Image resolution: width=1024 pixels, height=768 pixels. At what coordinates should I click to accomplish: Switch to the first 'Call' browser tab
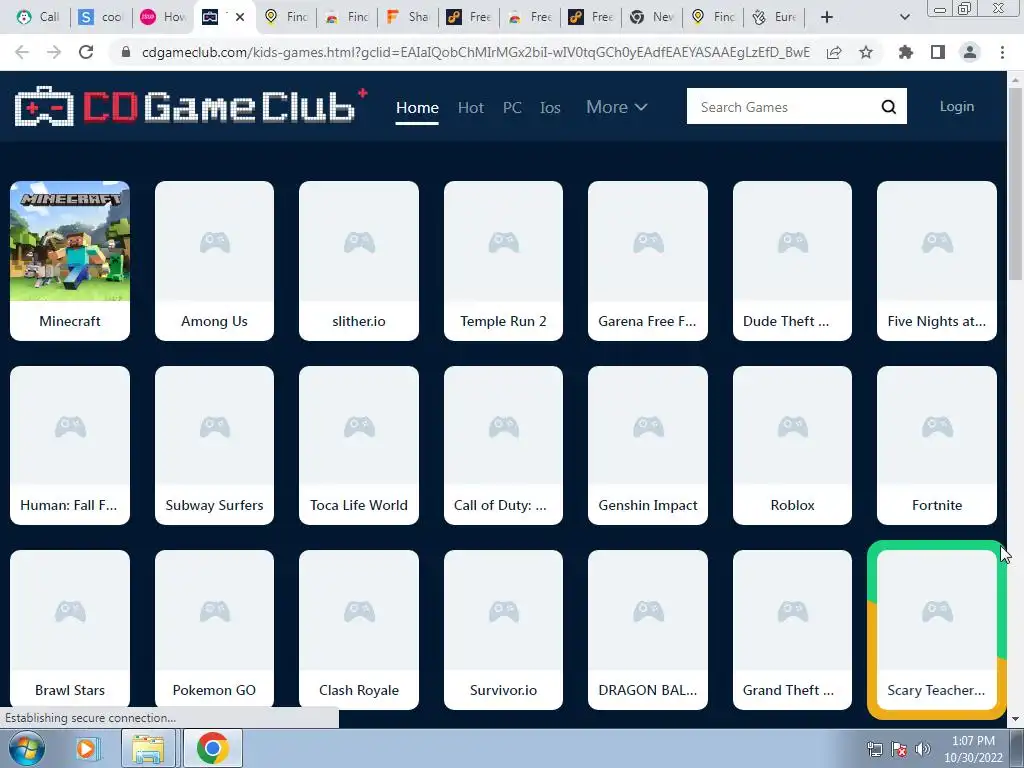click(37, 17)
